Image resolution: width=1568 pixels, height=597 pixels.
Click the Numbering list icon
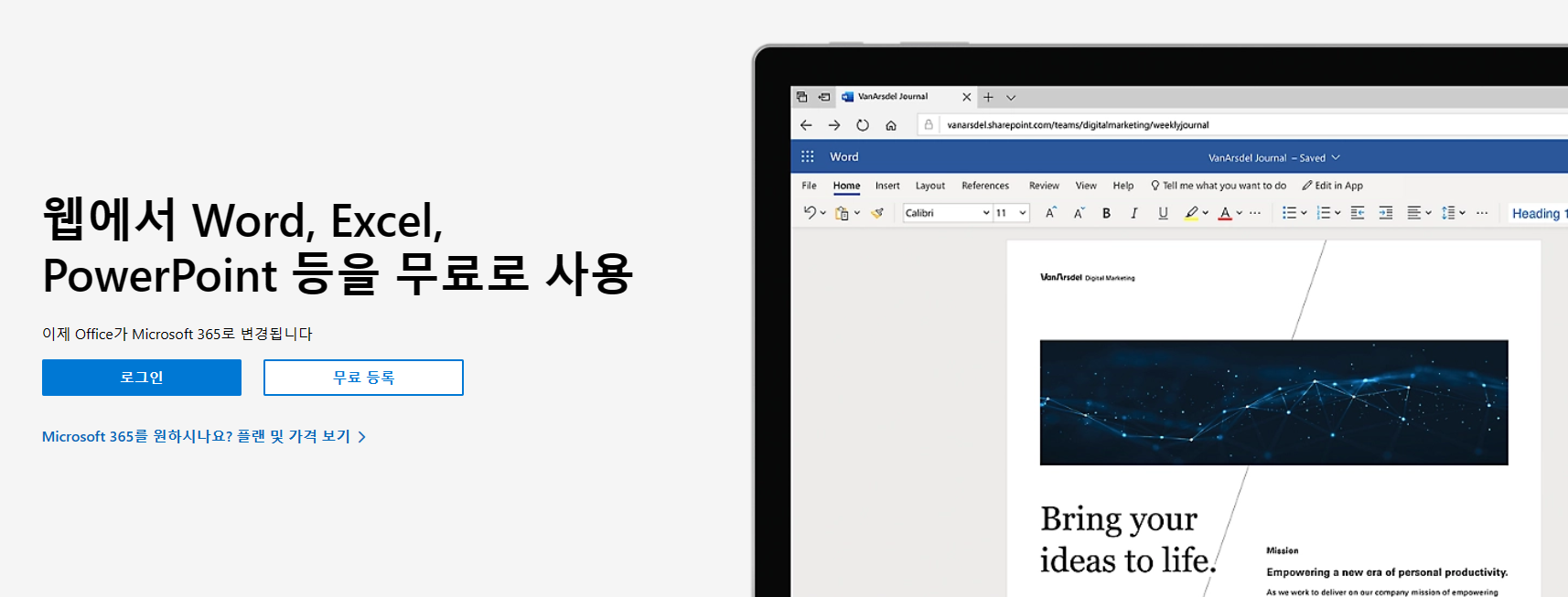[1323, 213]
